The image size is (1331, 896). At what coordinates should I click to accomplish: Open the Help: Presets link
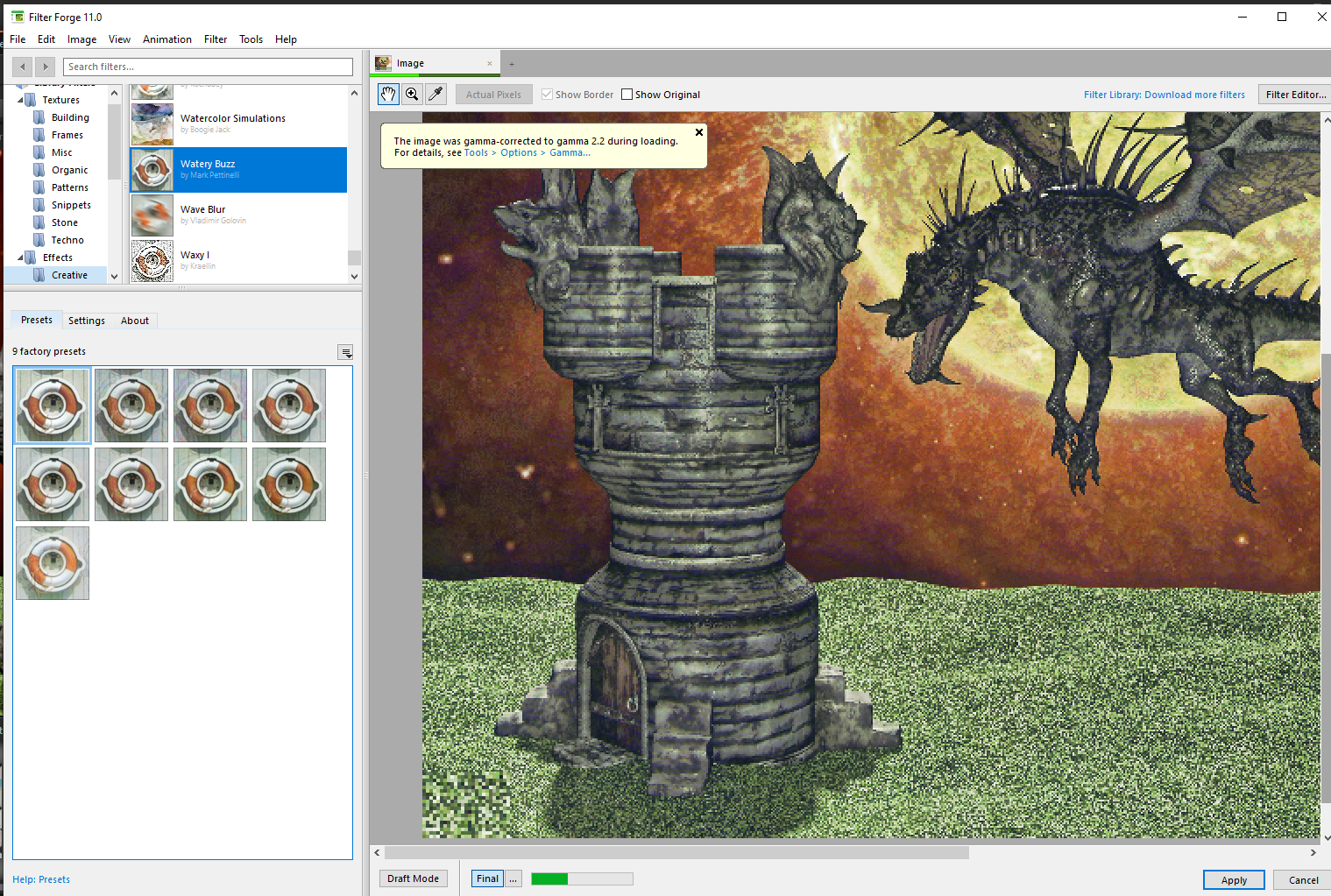point(41,879)
